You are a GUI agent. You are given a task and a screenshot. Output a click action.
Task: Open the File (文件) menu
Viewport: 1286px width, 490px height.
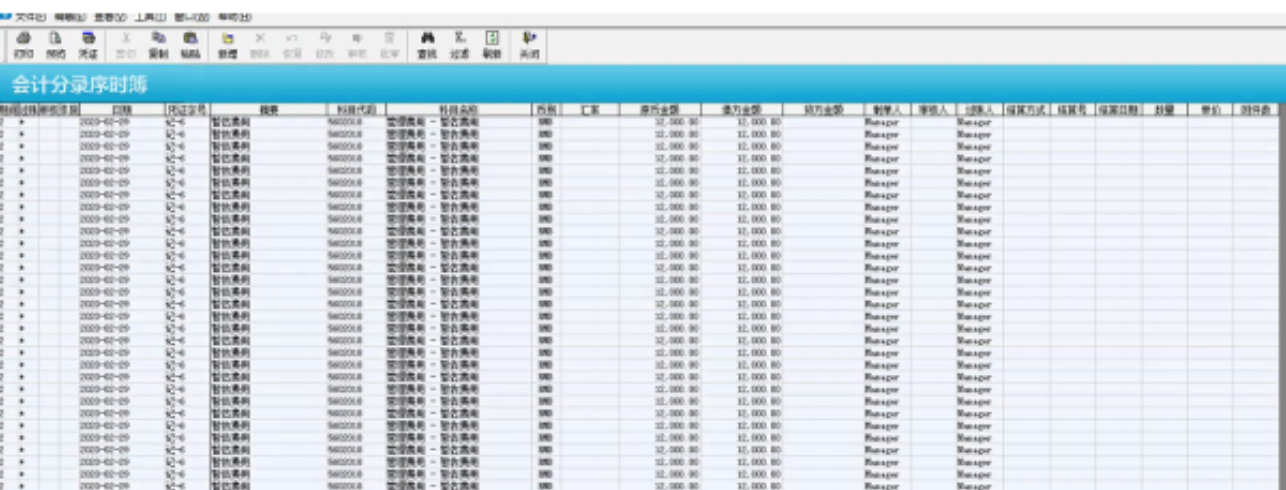(29, 17)
